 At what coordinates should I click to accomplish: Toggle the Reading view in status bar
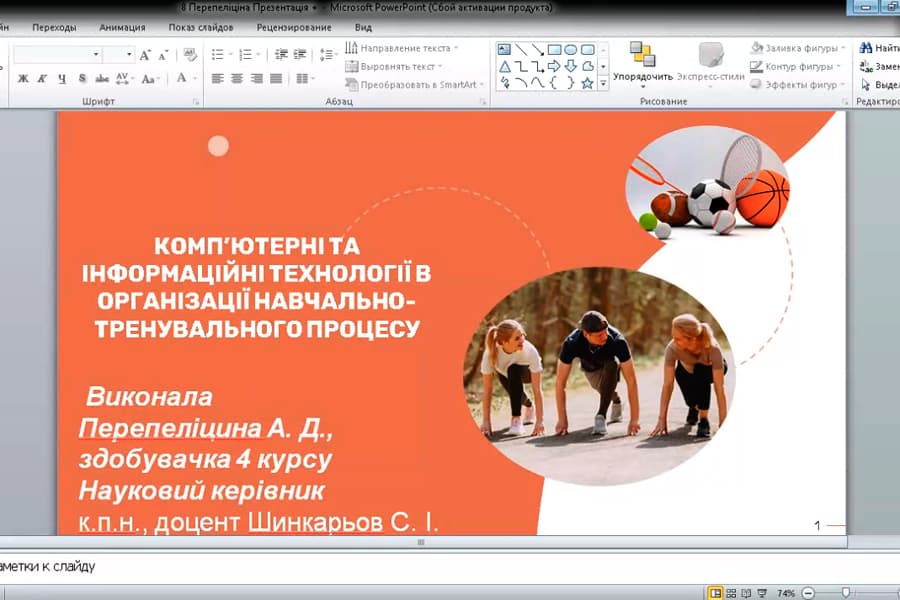[745, 592]
